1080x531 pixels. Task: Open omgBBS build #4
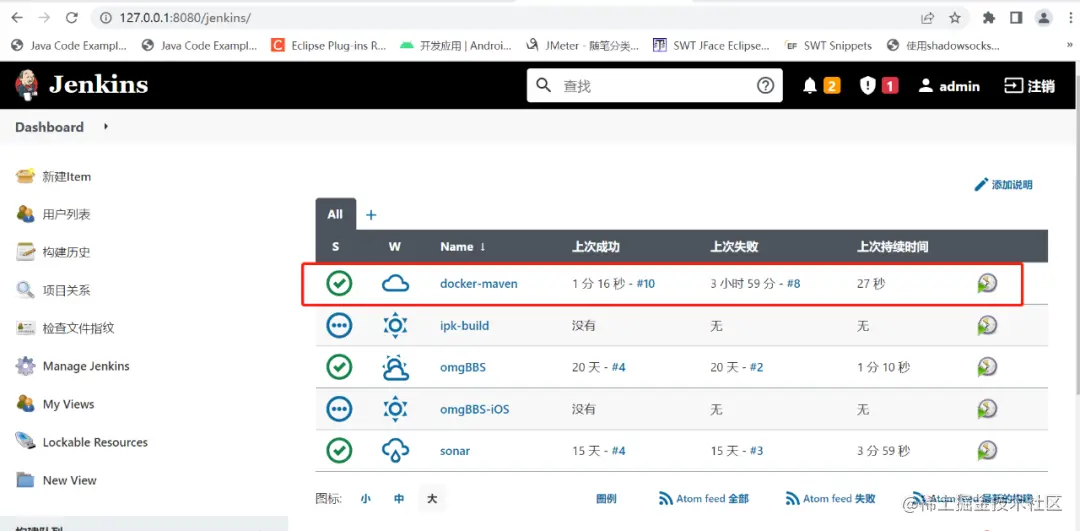618,367
